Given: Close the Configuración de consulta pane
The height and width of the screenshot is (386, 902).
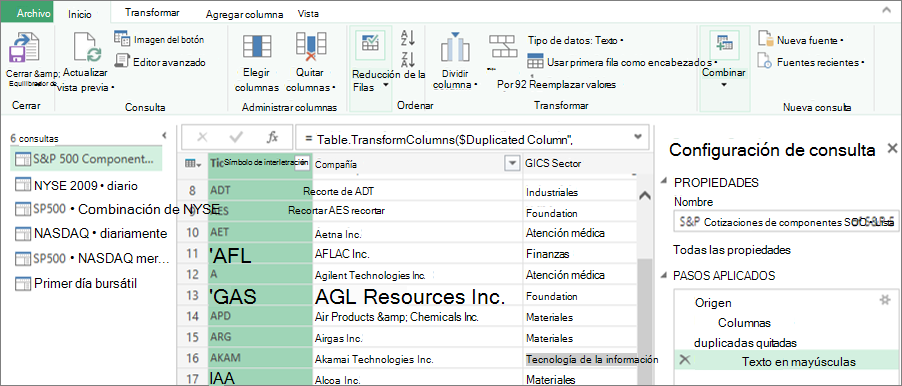Looking at the screenshot, I should pyautogui.click(x=892, y=148).
